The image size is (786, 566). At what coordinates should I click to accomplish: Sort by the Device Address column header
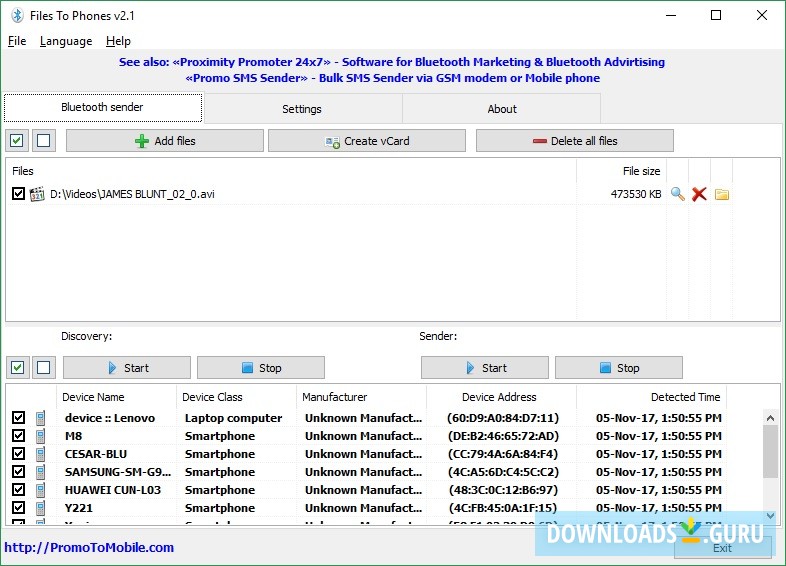(x=501, y=397)
